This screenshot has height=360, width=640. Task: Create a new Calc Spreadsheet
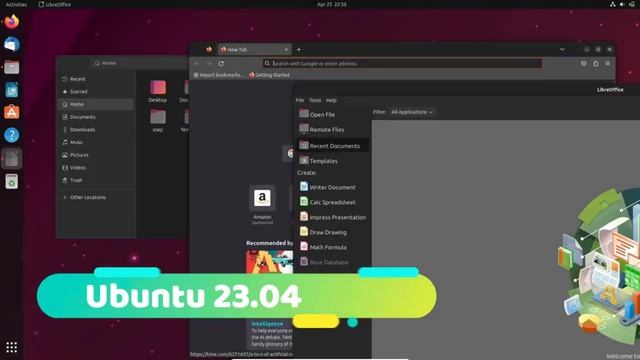(333, 202)
